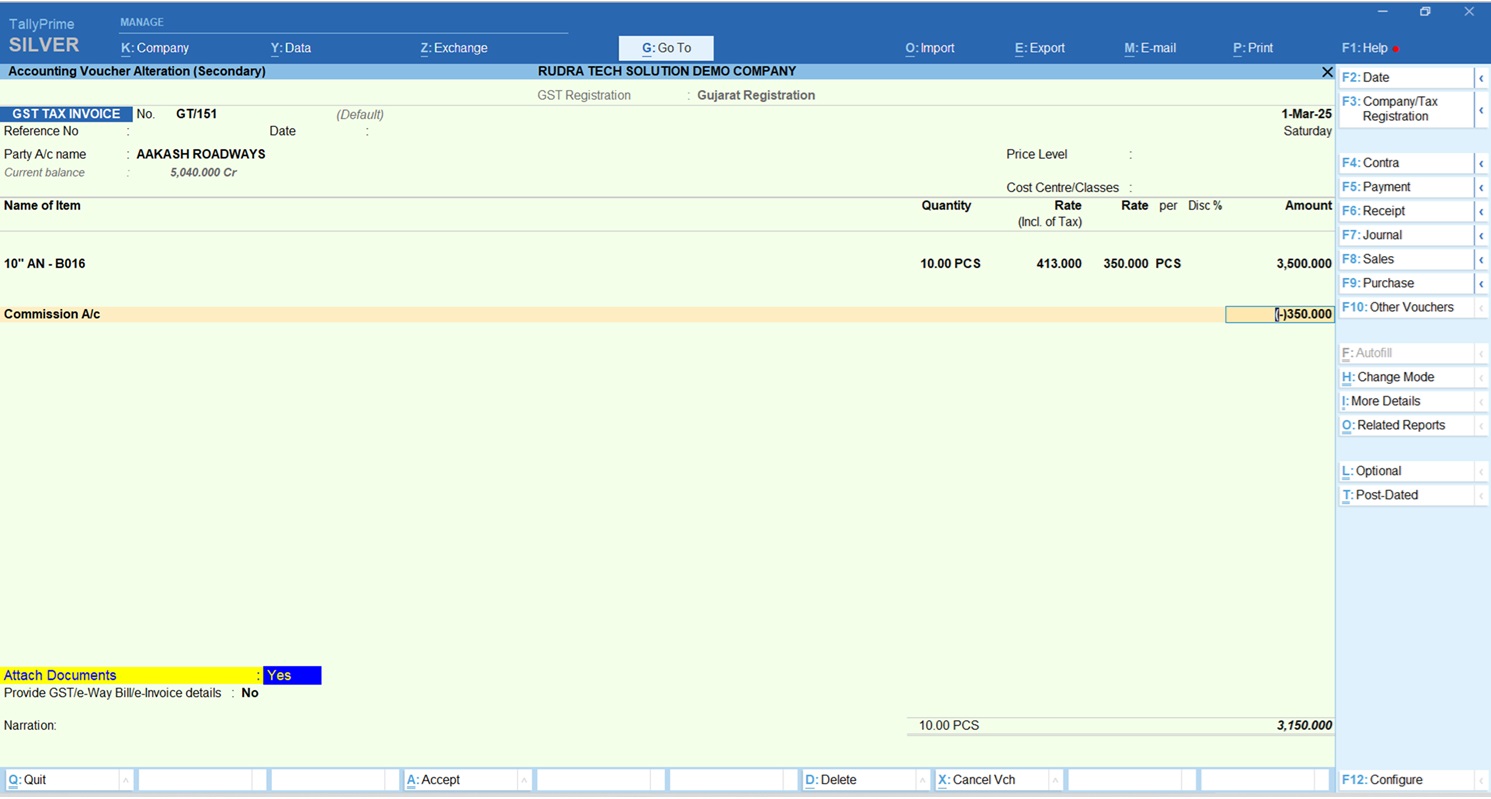
Task: Click the Commission A/c amount field
Action: pyautogui.click(x=1279, y=314)
